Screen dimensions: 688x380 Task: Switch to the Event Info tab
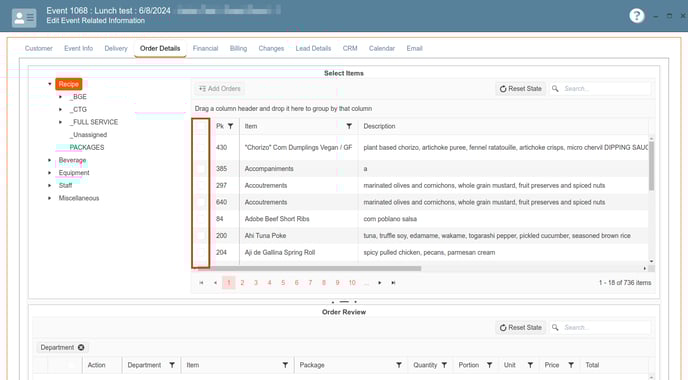(x=79, y=48)
